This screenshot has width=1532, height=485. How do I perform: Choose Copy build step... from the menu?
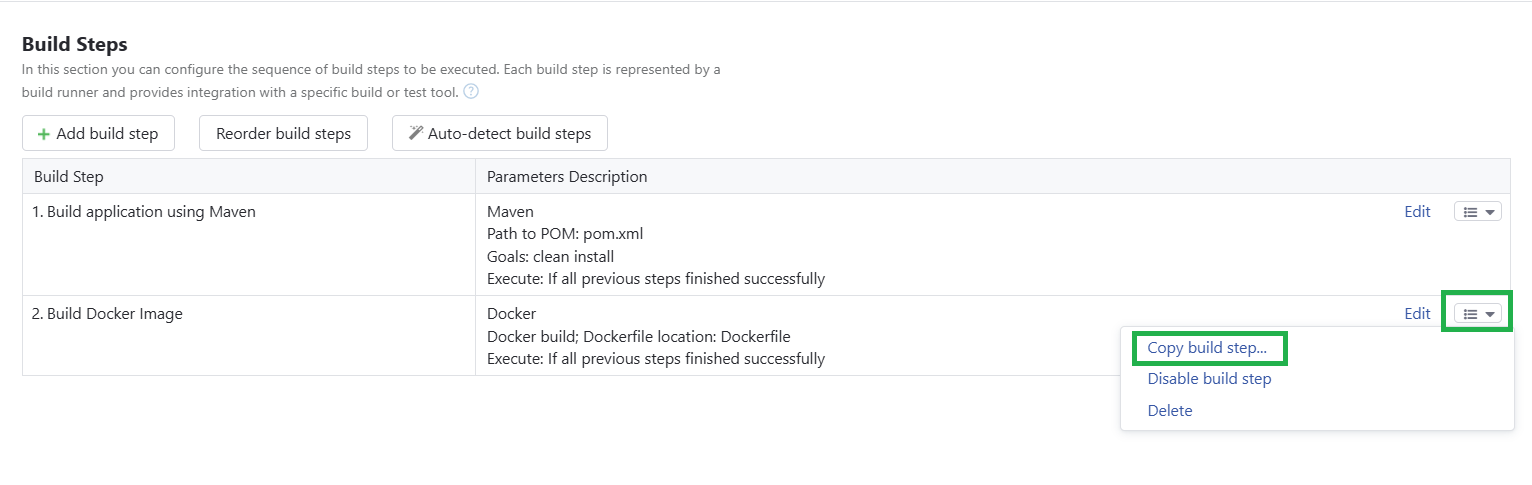point(1207,348)
